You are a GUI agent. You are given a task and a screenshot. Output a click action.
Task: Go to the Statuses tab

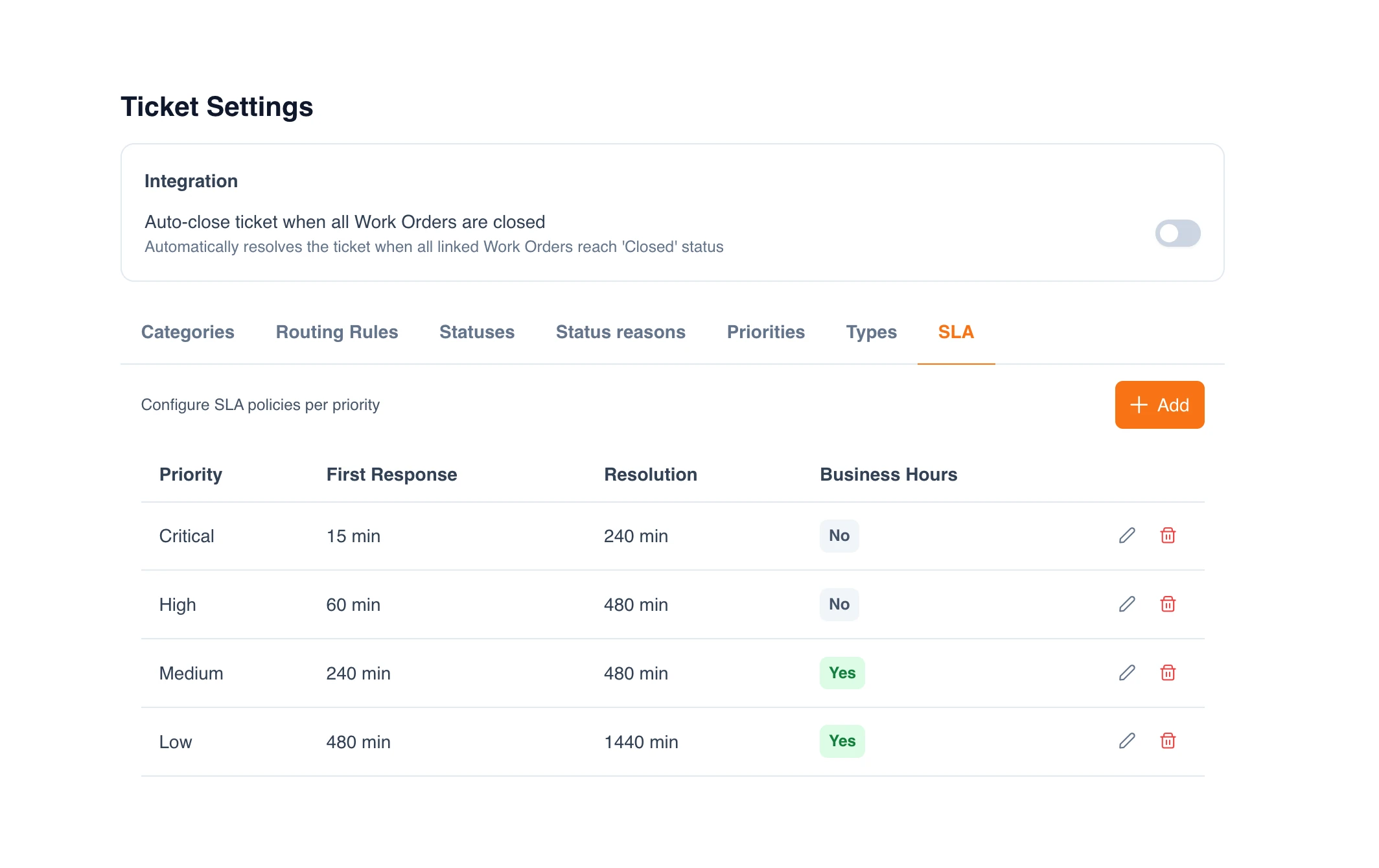point(477,332)
